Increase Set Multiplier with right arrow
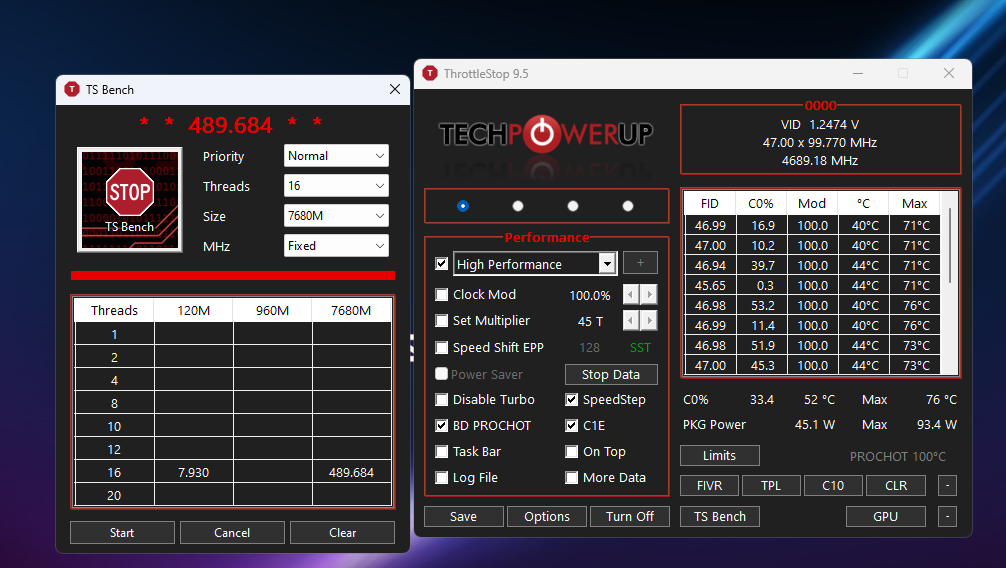1006x568 pixels. [x=649, y=320]
